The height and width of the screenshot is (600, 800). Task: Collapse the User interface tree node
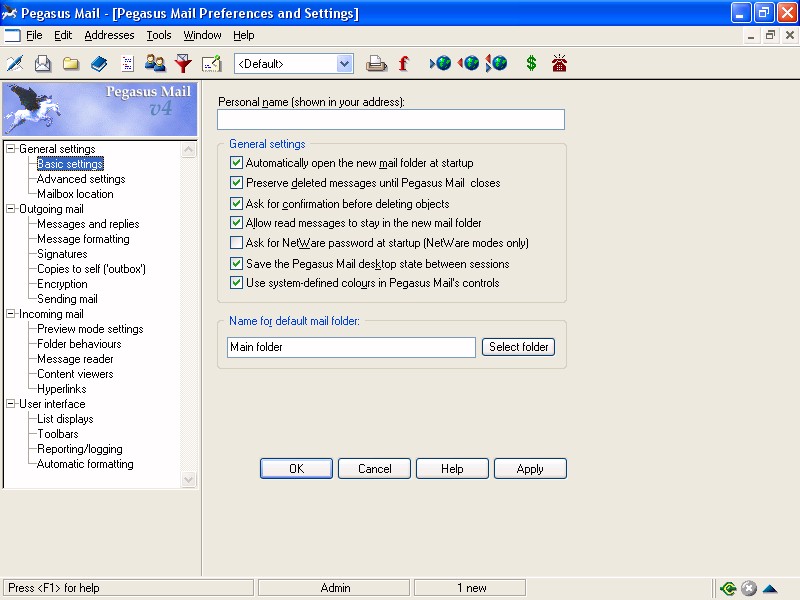(10, 404)
